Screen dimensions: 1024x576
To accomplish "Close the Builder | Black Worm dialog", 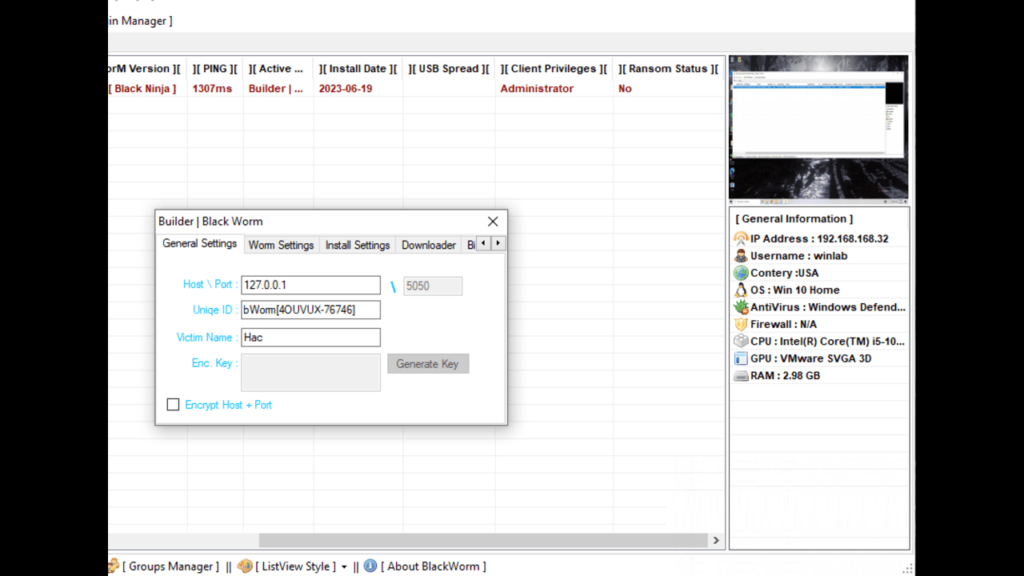I will tap(492, 221).
